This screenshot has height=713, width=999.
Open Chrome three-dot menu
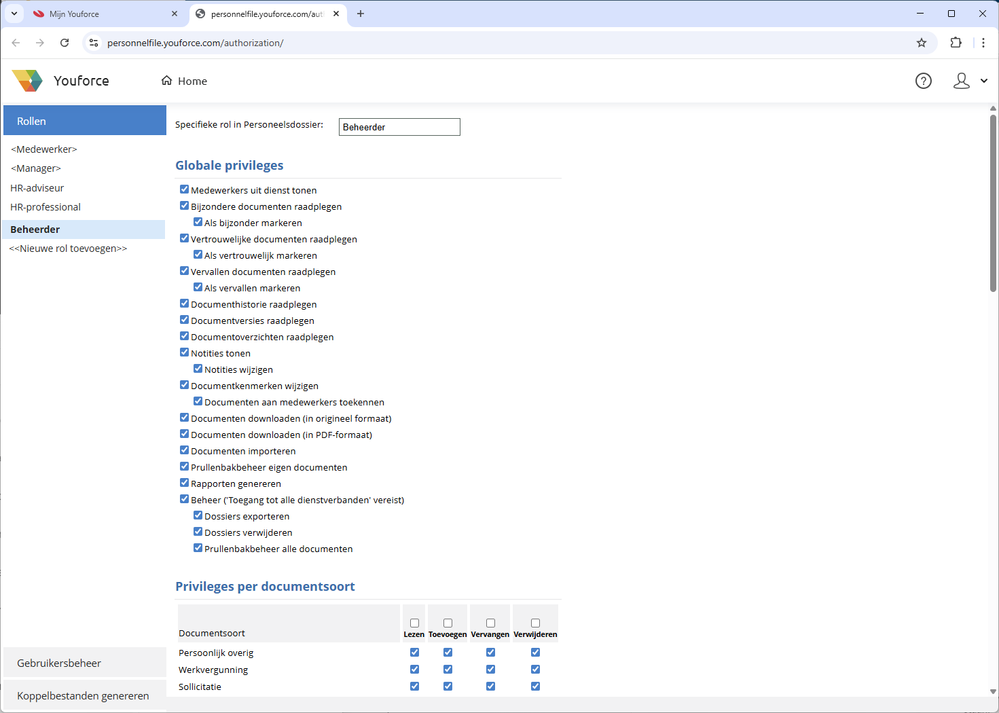click(984, 43)
